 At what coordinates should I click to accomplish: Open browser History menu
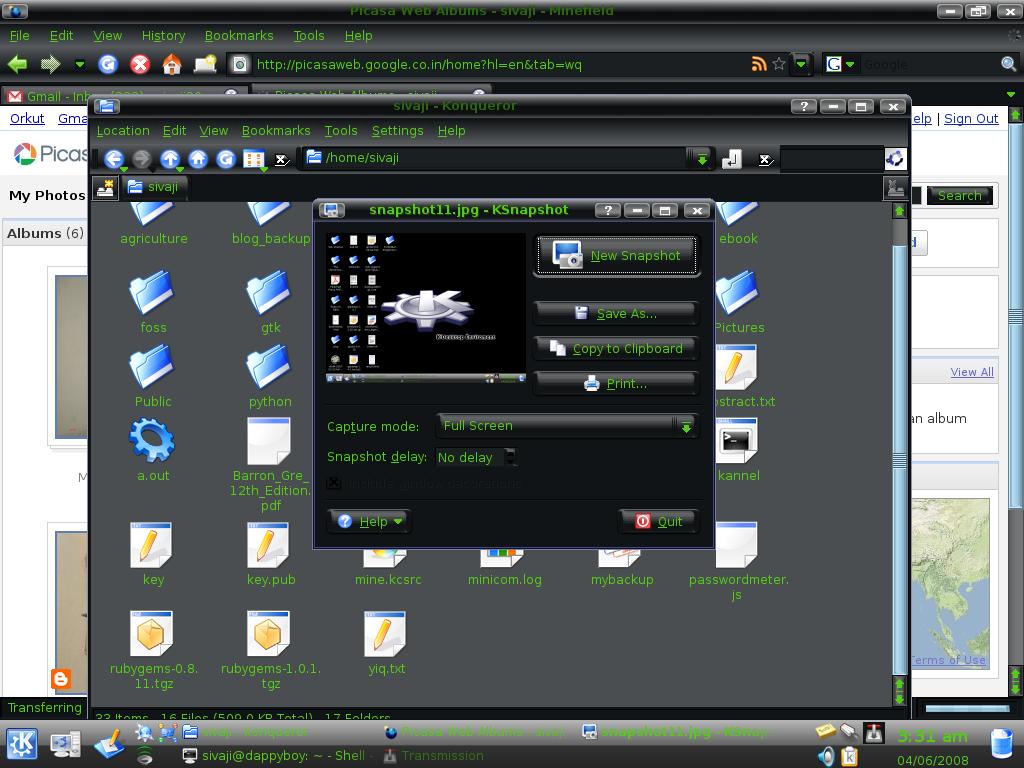click(x=163, y=35)
